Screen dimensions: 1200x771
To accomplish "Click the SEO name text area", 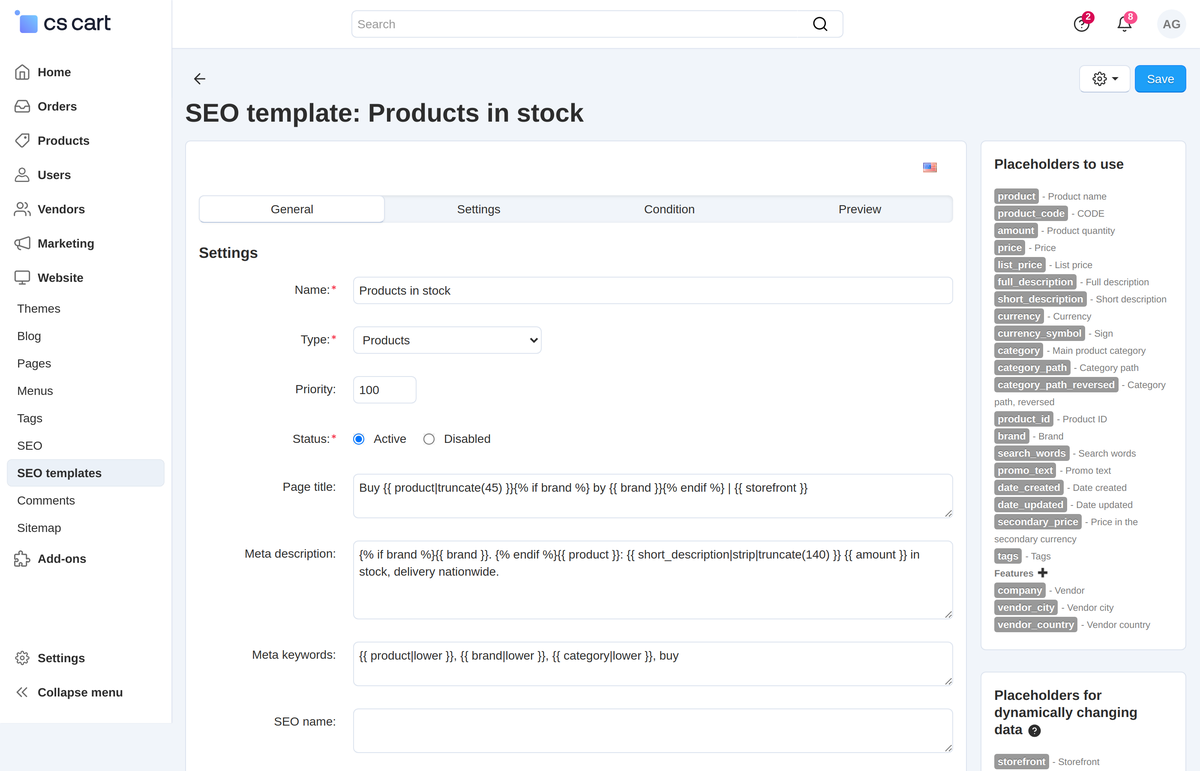I will pyautogui.click(x=653, y=731).
